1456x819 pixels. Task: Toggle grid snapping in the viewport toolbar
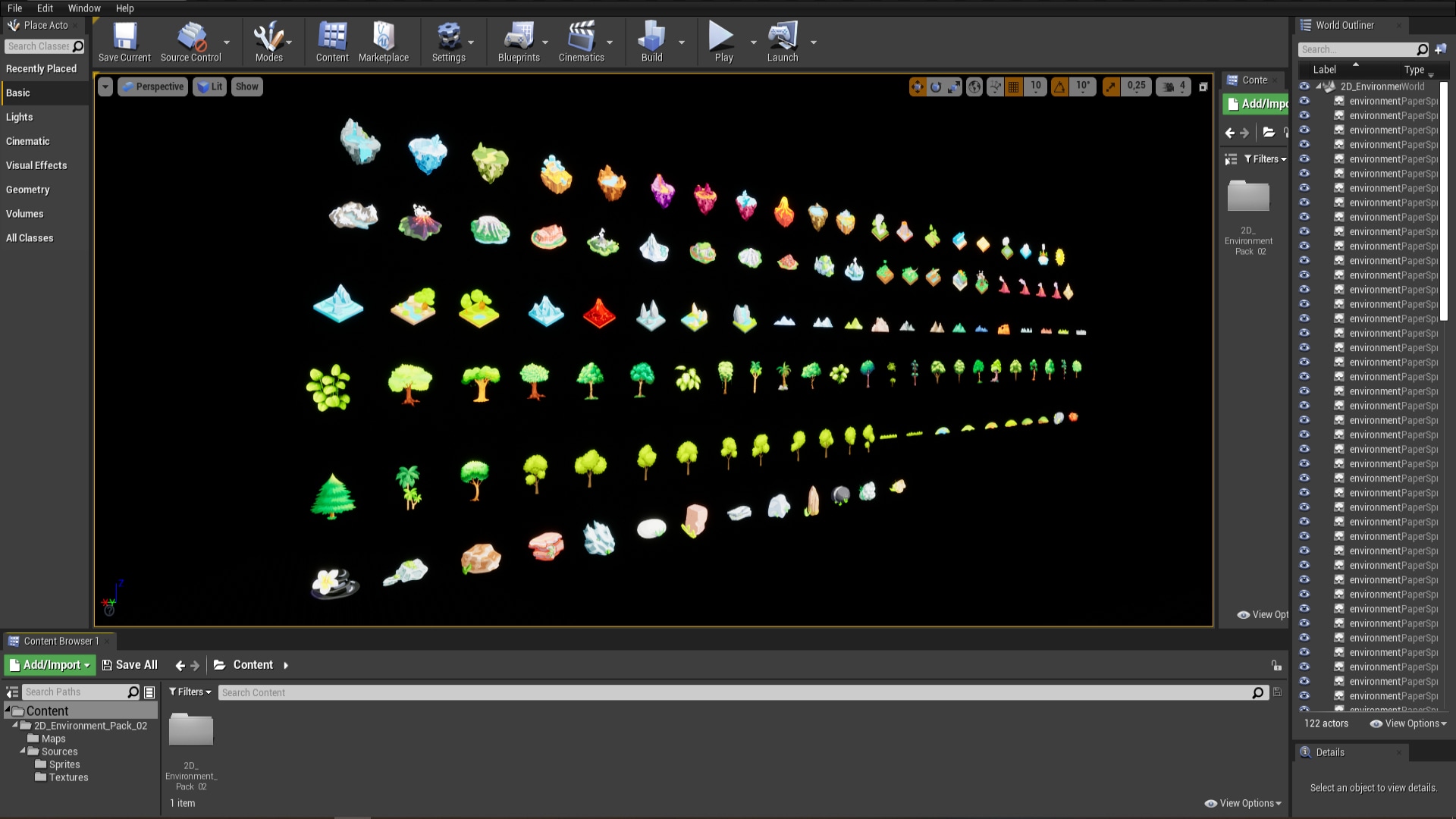1012,86
